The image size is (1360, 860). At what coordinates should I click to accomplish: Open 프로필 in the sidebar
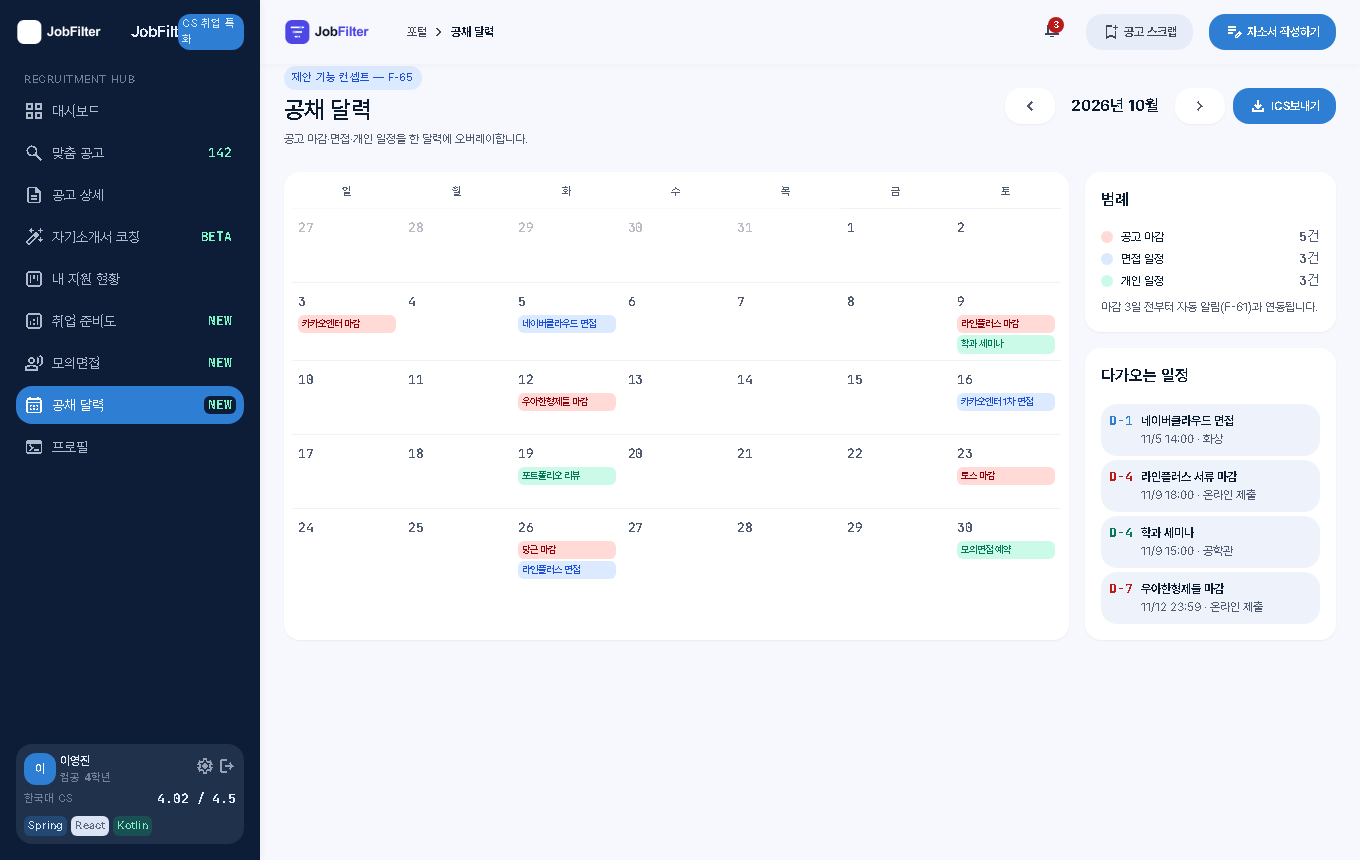(x=130, y=447)
